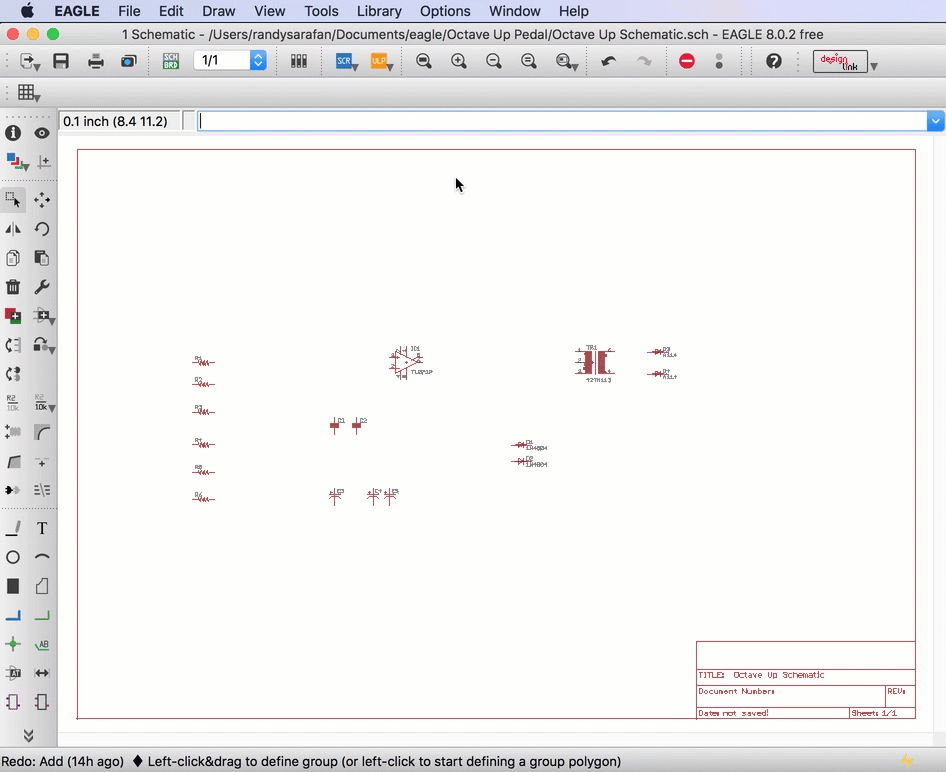The width and height of the screenshot is (946, 772).
Task: Select the Mark tool
Action: tap(43, 162)
